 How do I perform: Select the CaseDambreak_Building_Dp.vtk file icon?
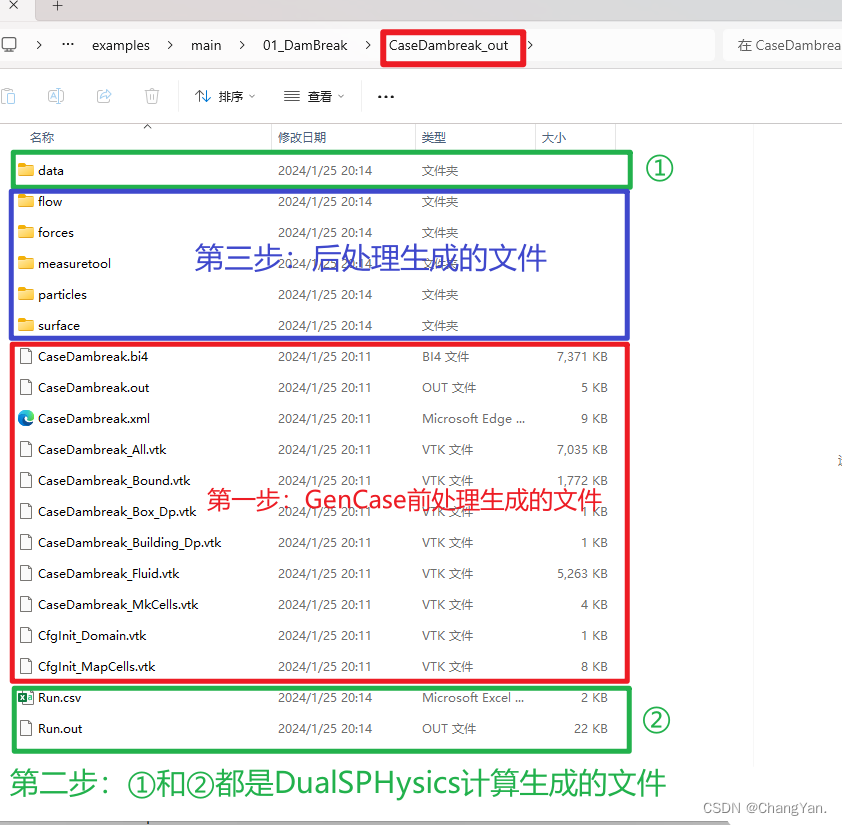pos(26,542)
